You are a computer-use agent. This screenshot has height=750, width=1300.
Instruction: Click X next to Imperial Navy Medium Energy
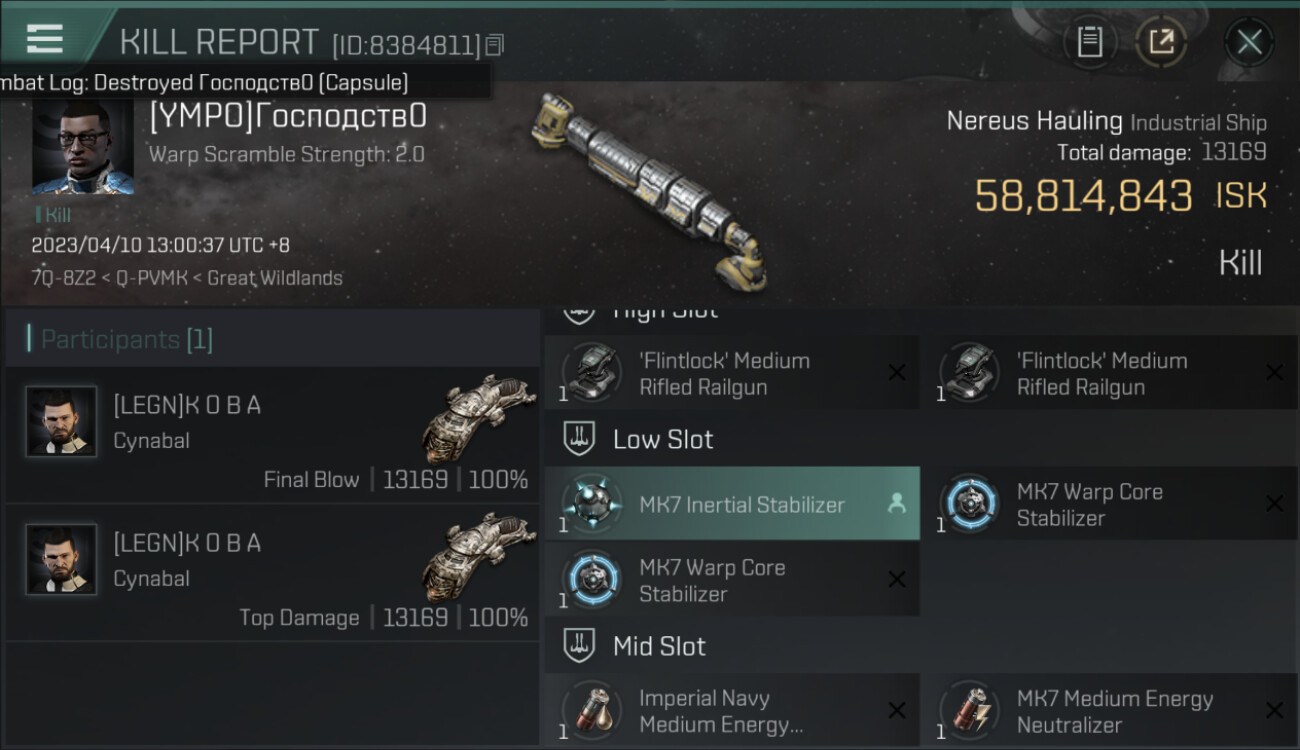(x=896, y=711)
